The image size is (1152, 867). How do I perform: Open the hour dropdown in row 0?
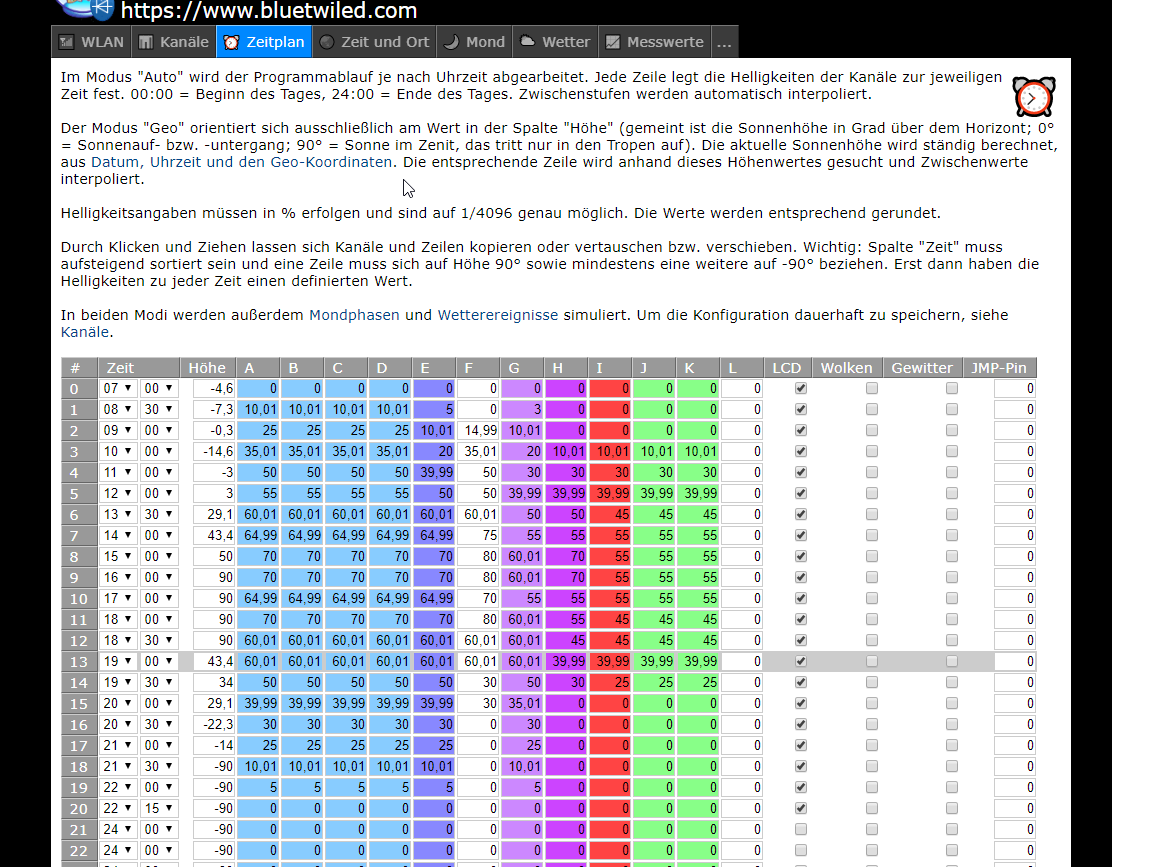pos(117,388)
